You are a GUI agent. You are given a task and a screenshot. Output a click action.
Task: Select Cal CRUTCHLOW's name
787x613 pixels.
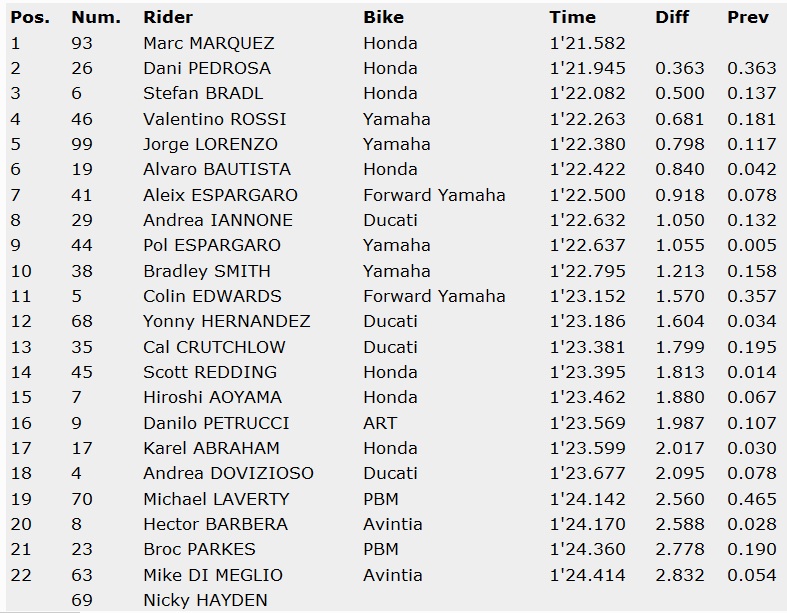click(214, 347)
